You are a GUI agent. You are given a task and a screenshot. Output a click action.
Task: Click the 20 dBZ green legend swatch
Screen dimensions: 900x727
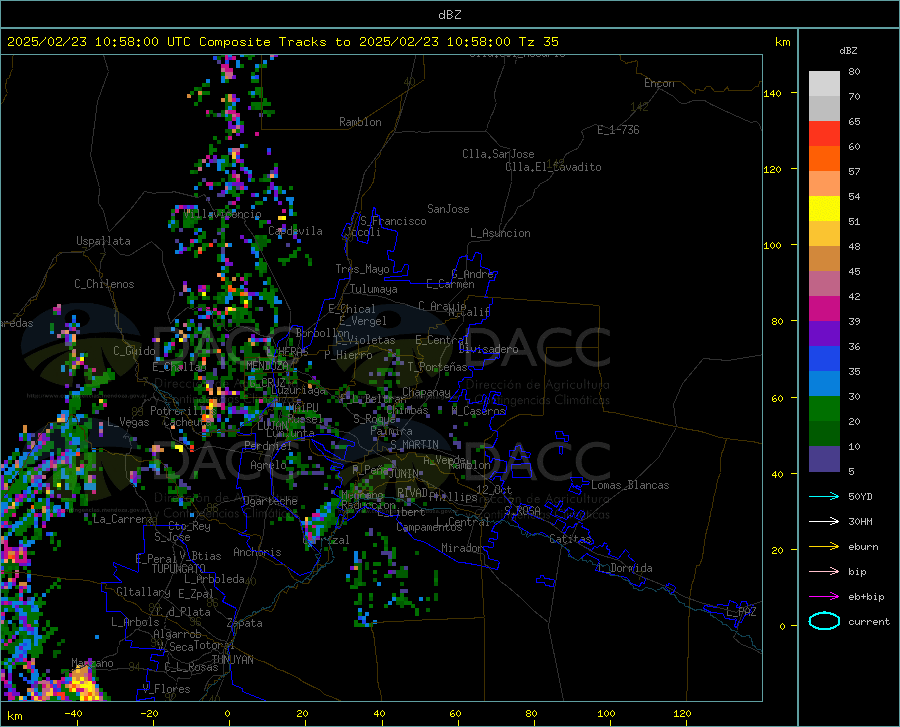pos(824,409)
